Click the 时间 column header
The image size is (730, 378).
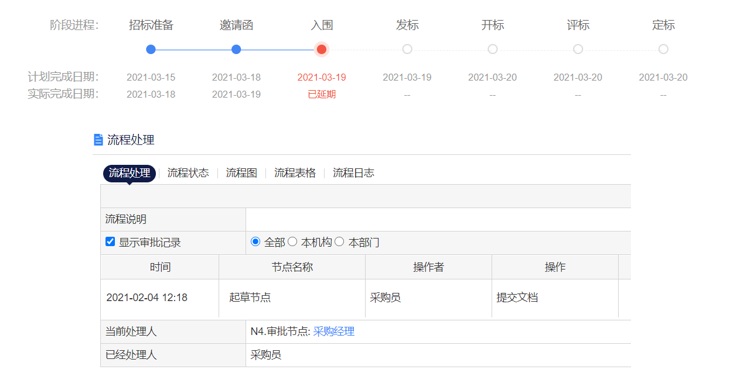160,267
